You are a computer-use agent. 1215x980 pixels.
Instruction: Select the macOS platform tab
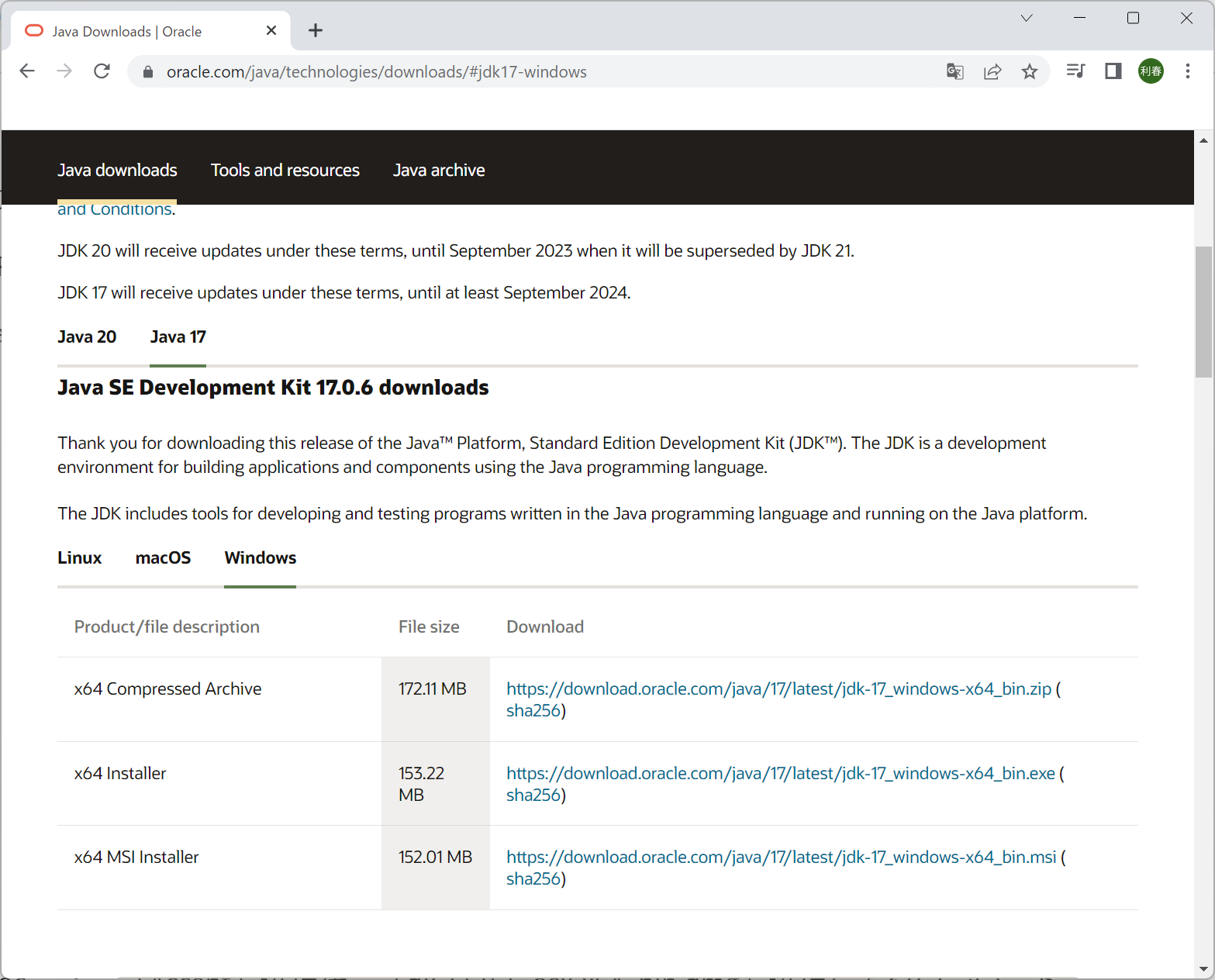[x=163, y=557]
